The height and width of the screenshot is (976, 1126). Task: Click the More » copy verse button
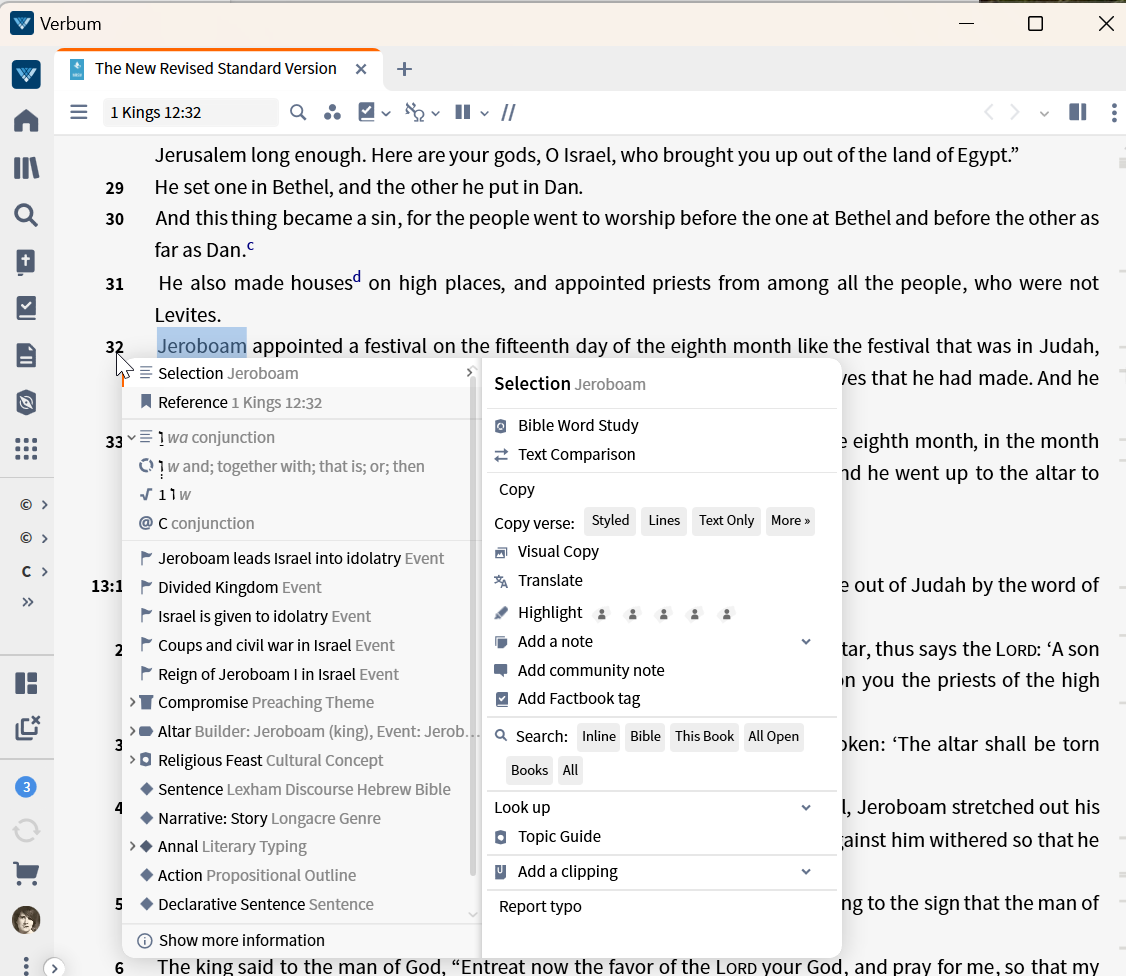pyautogui.click(x=790, y=521)
